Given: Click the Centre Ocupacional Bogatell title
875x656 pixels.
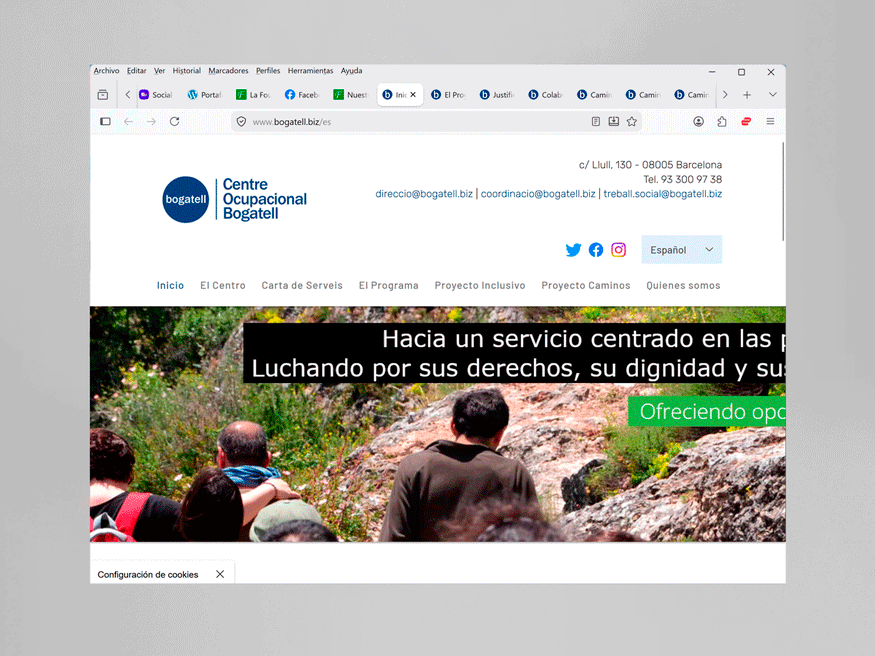Looking at the screenshot, I should pyautogui.click(x=265, y=199).
